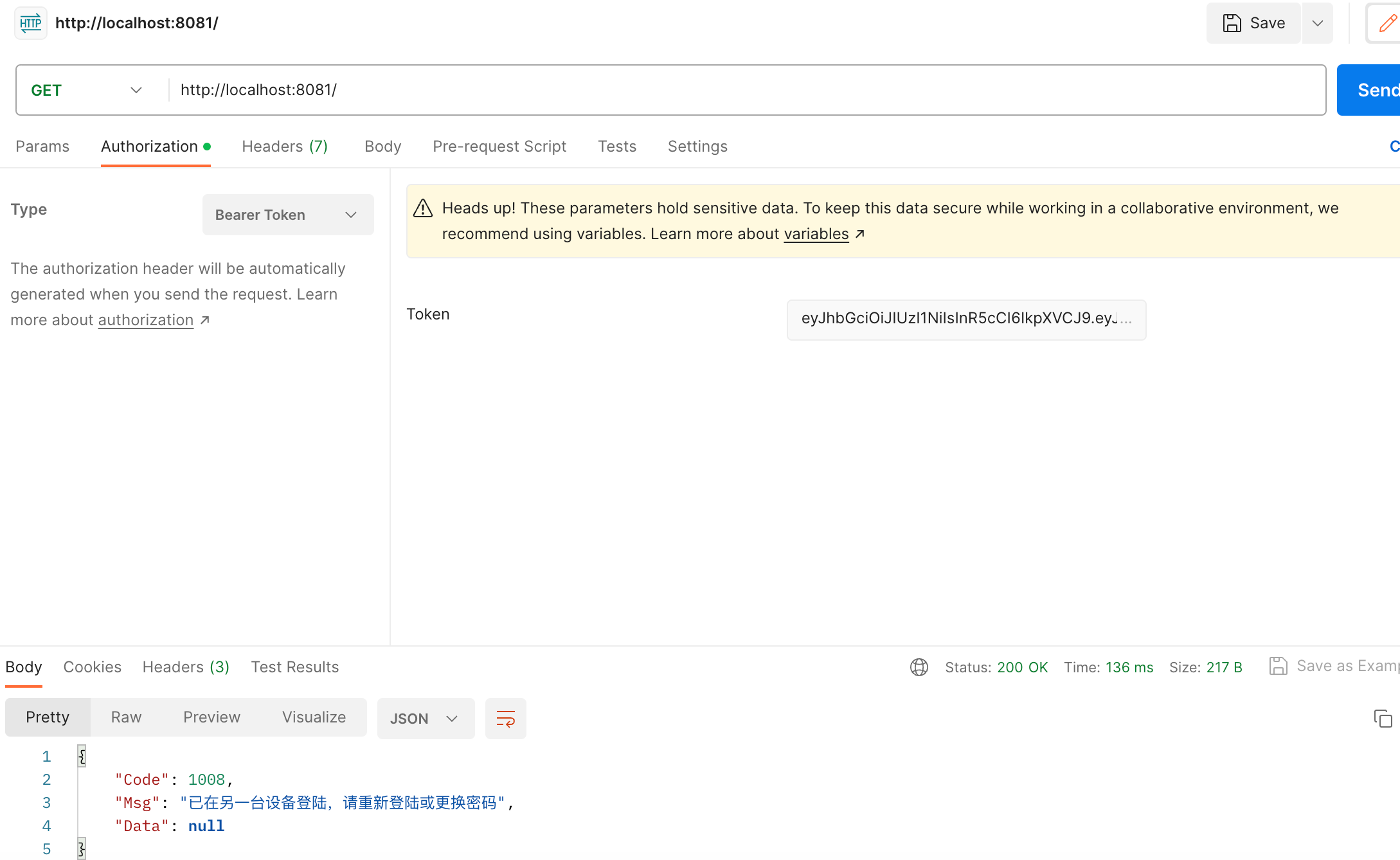1400x860 pixels.
Task: Click the external arrow next to authorization
Action: point(204,320)
